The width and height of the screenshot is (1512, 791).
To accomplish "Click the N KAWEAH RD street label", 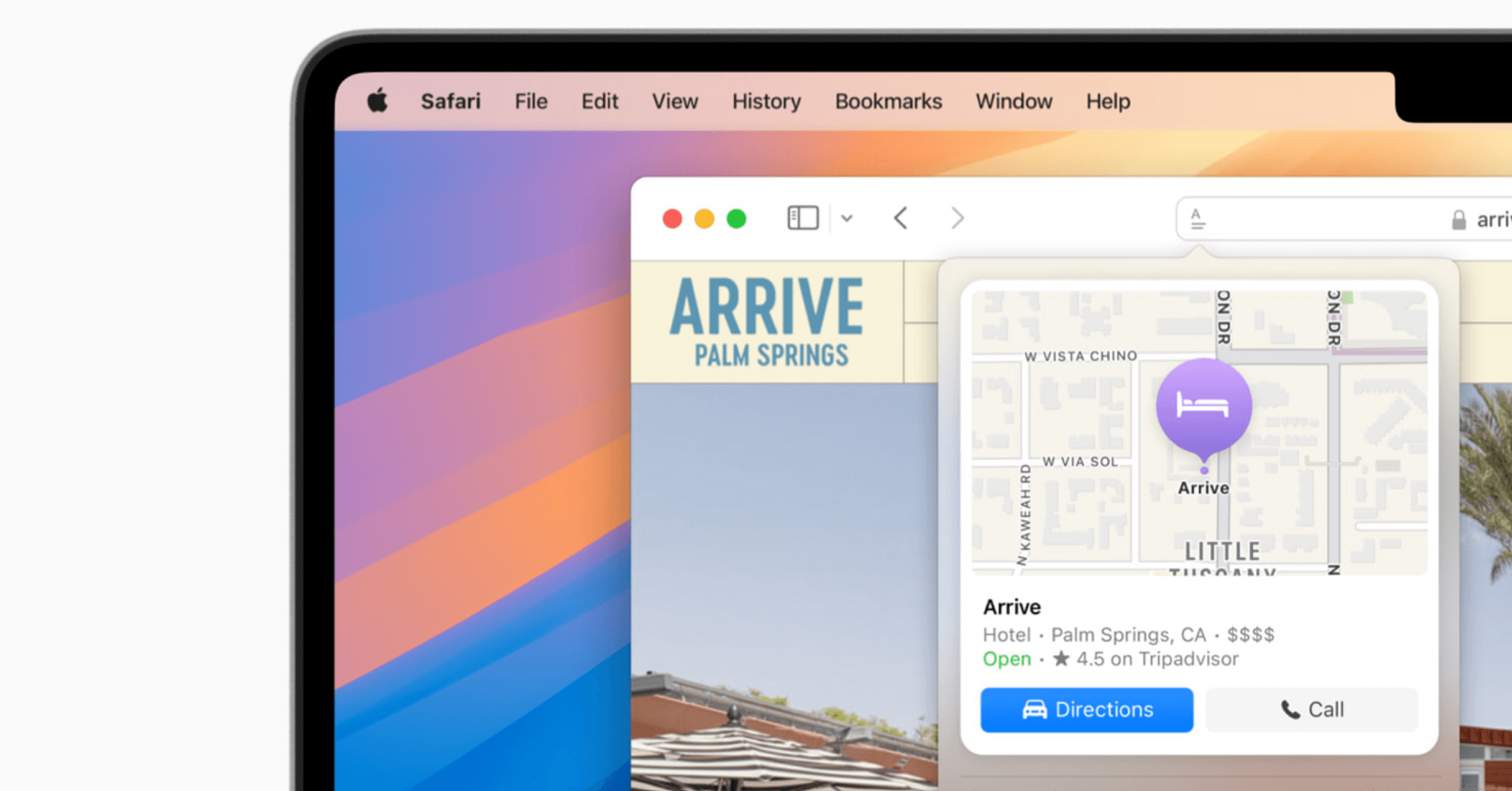I will [1025, 515].
